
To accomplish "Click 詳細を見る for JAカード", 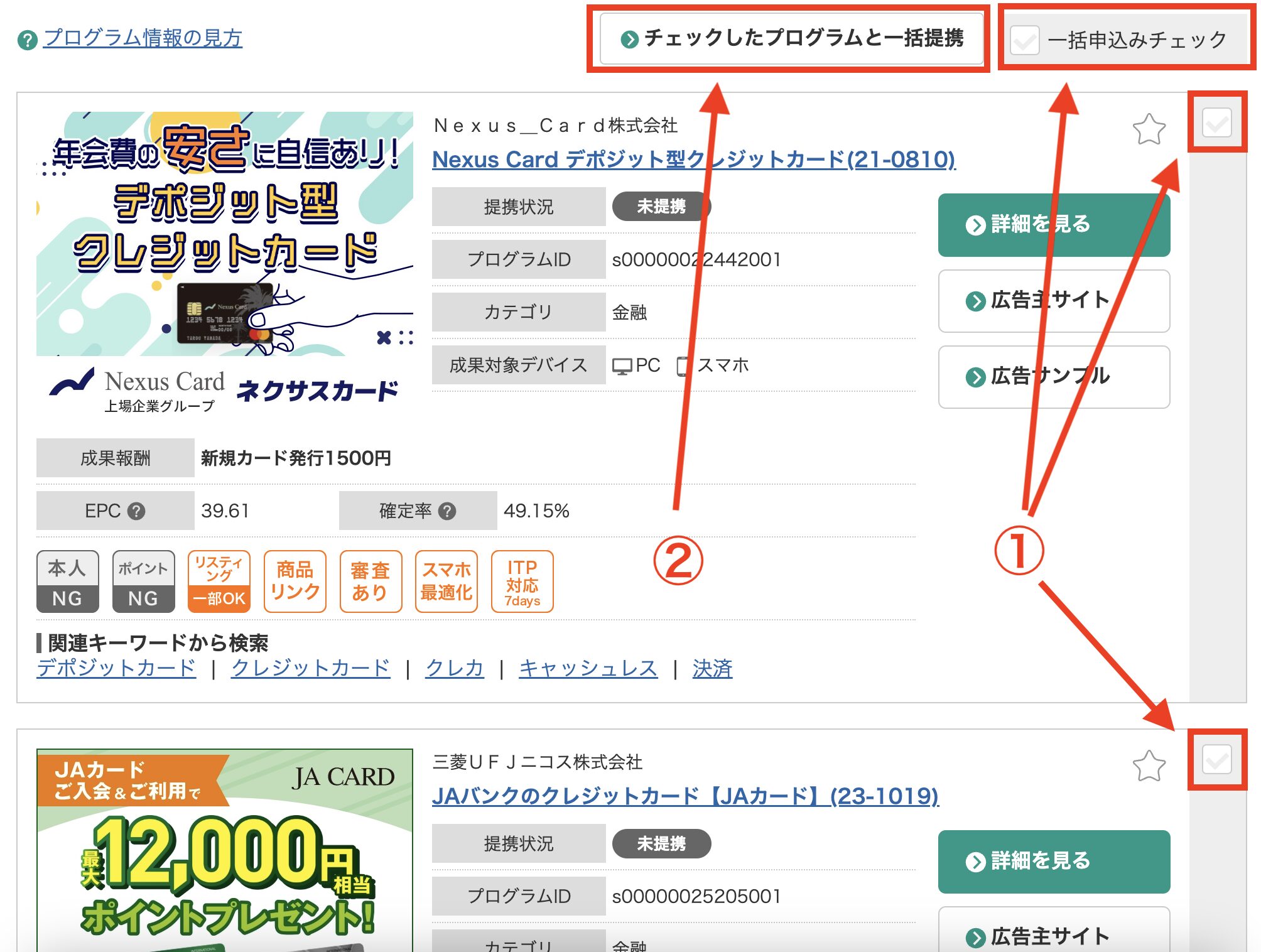I will [1054, 862].
